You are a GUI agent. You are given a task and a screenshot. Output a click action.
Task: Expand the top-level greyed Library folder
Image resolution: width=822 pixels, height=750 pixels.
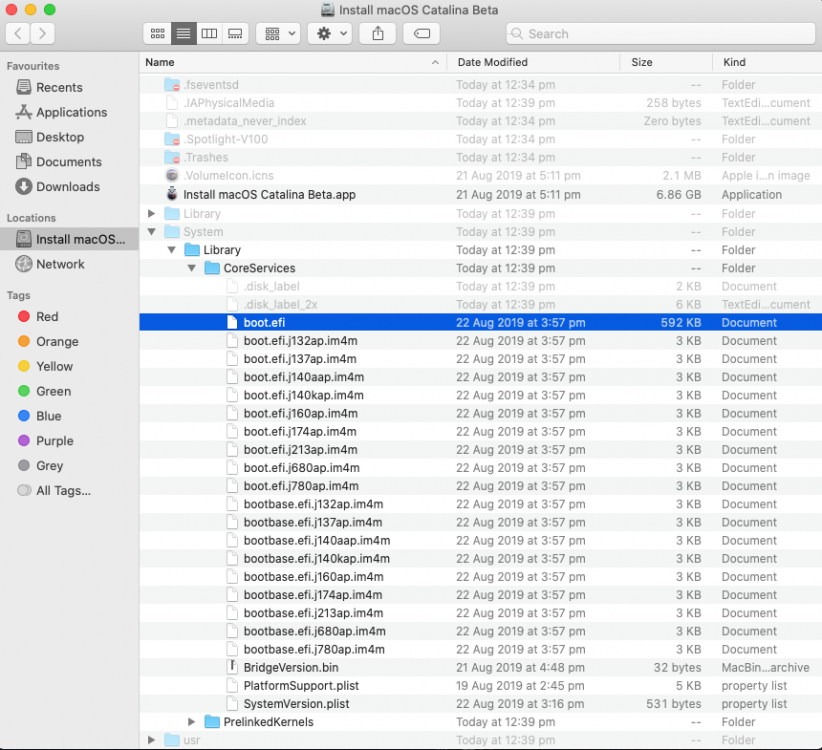(152, 213)
